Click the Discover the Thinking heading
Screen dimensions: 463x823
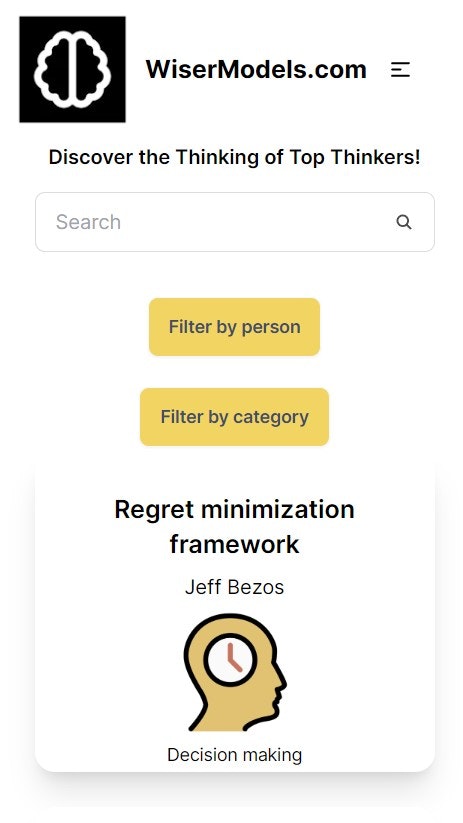235,157
